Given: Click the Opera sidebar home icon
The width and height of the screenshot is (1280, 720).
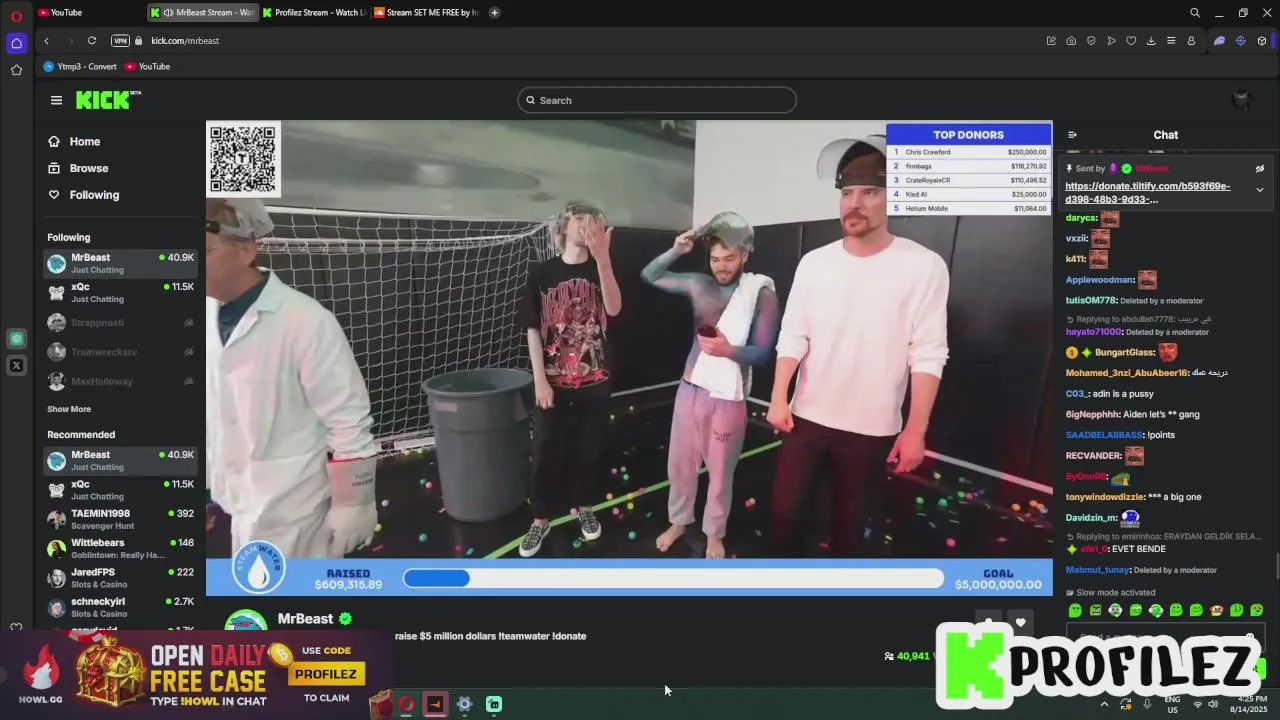Looking at the screenshot, I should [16, 43].
